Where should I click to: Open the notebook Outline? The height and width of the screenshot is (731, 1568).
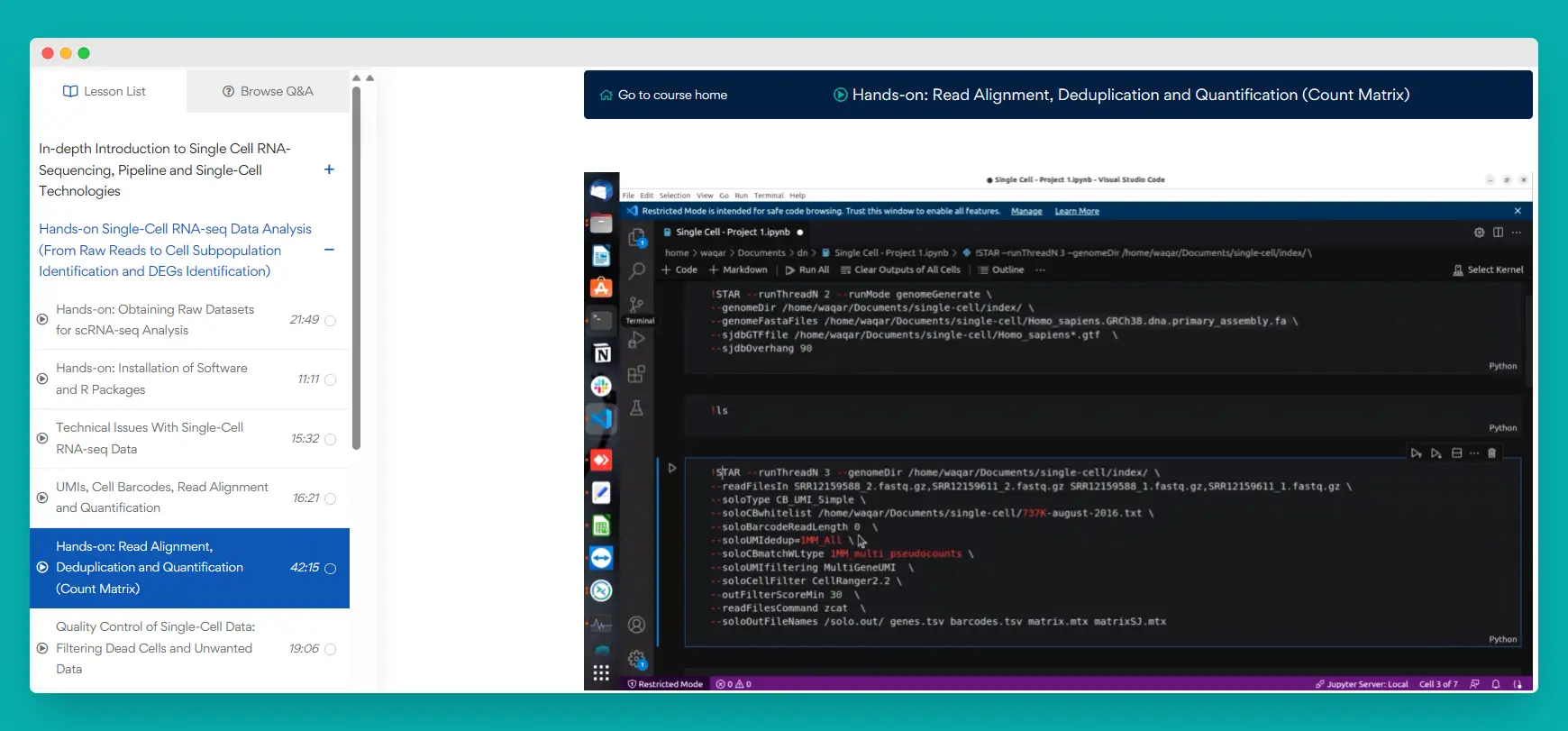[1001, 270]
